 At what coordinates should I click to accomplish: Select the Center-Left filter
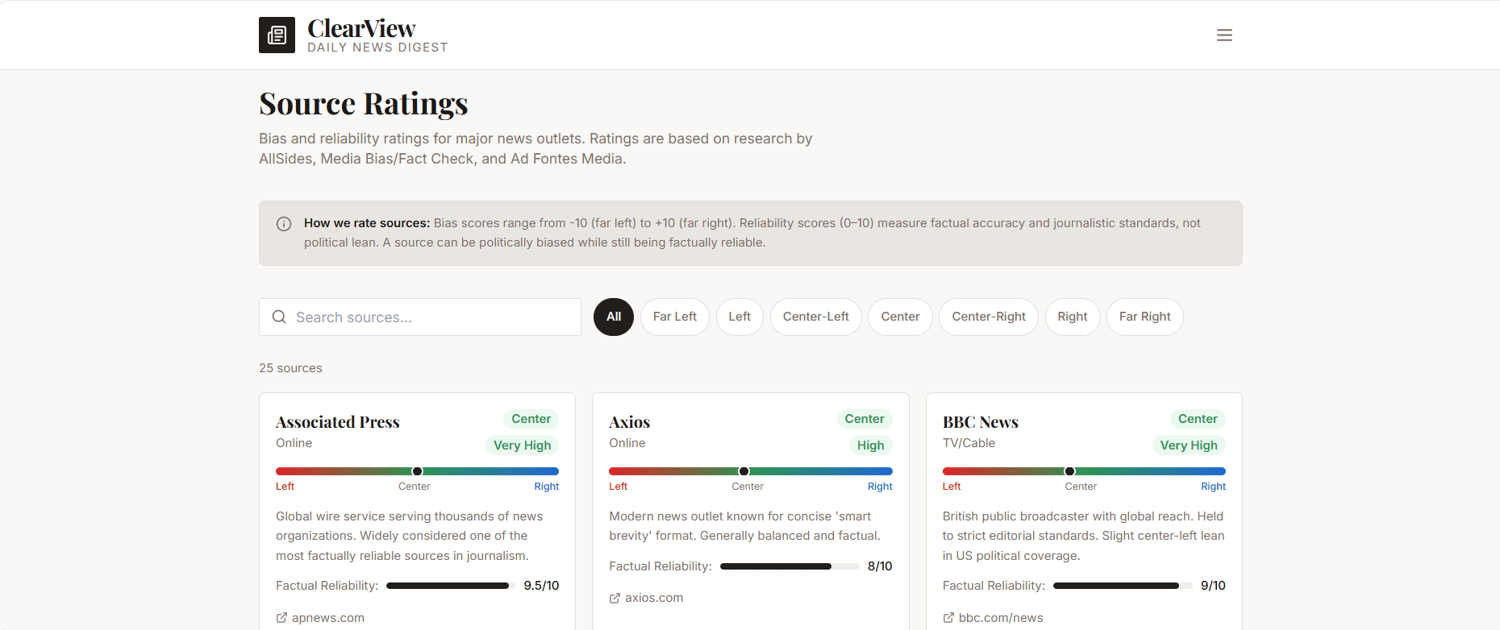tap(816, 317)
